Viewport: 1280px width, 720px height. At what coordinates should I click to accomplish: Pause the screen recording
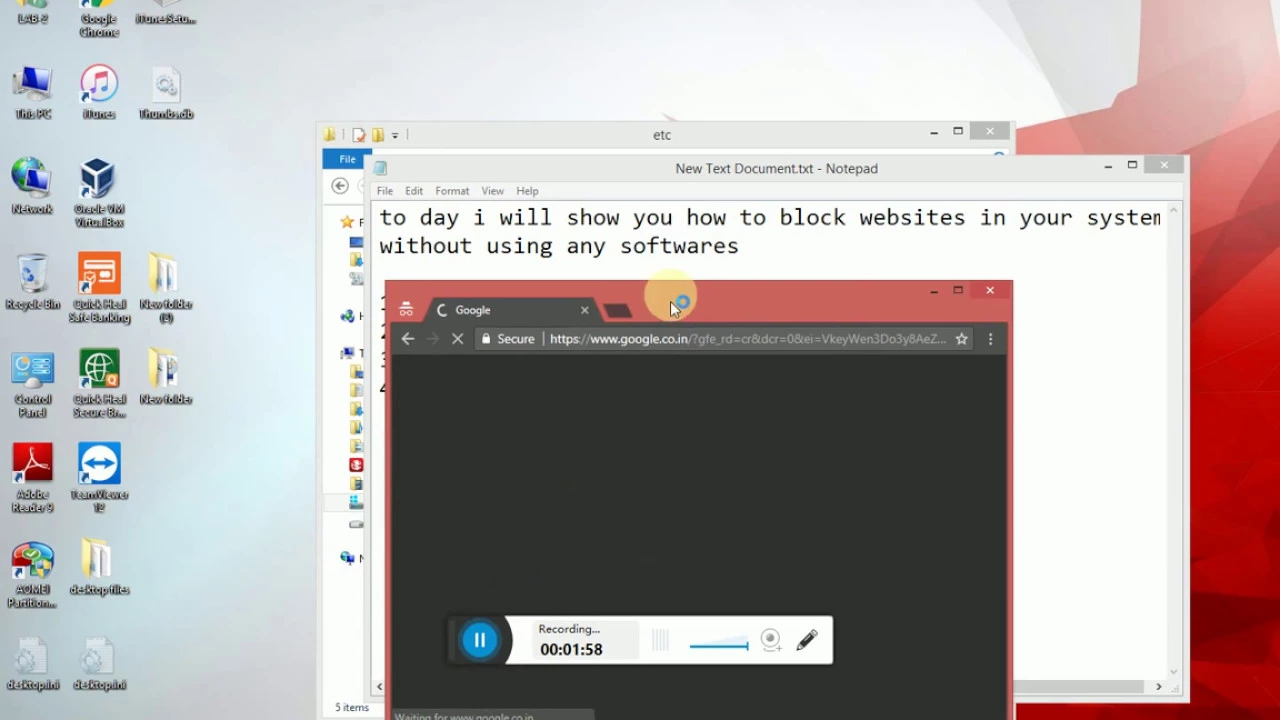point(479,640)
